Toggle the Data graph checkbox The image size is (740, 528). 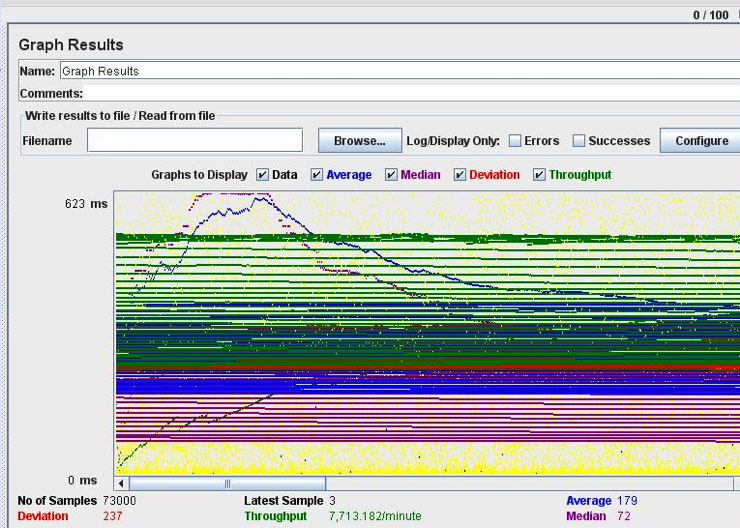[263, 175]
